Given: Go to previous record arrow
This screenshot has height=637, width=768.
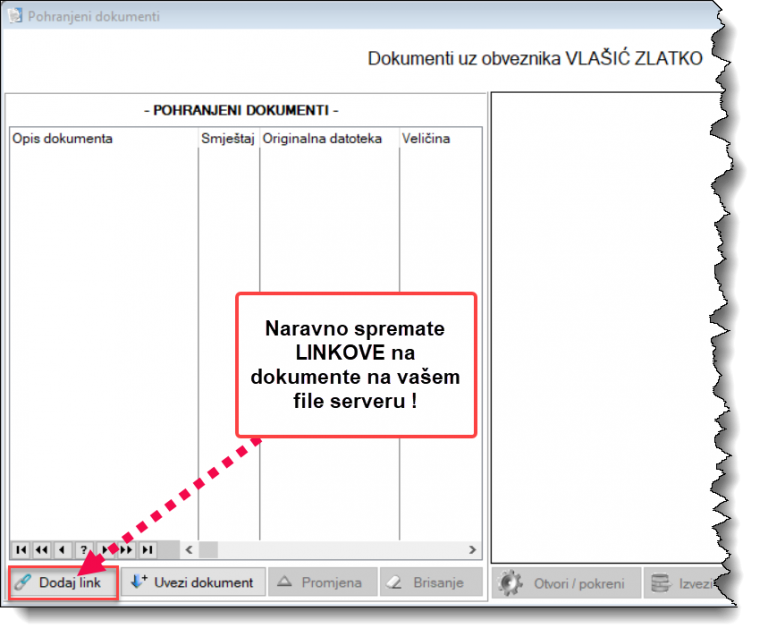Looking at the screenshot, I should (x=63, y=550).
